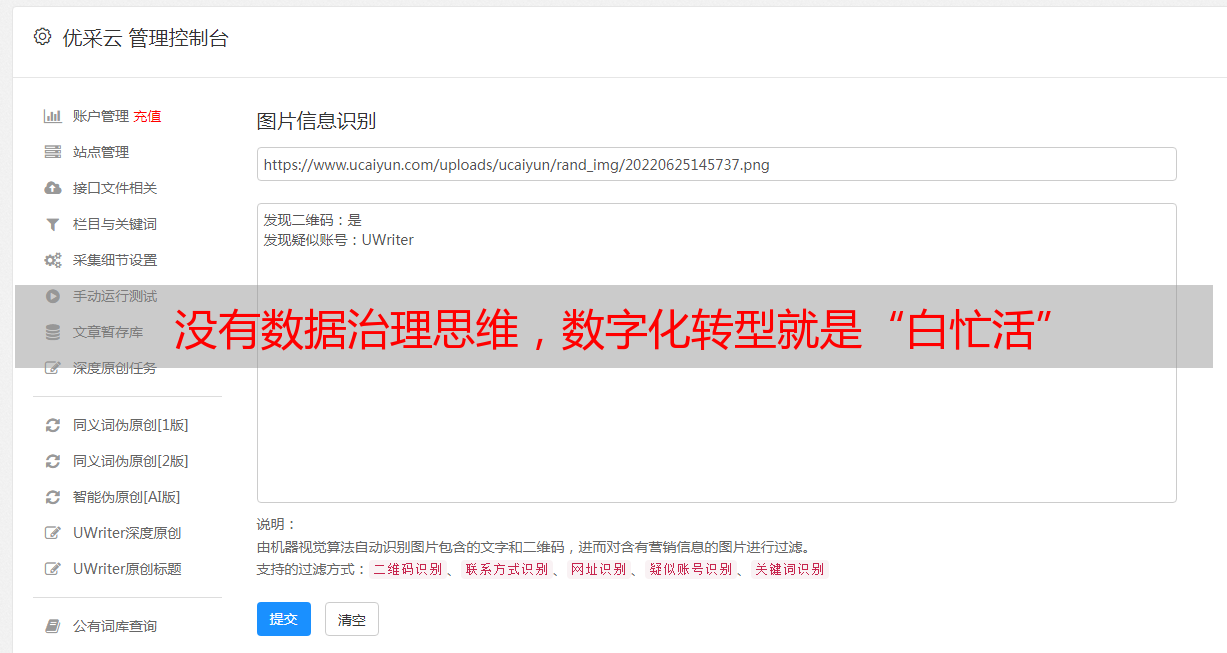Click the 二维码识别 tag

(407, 569)
